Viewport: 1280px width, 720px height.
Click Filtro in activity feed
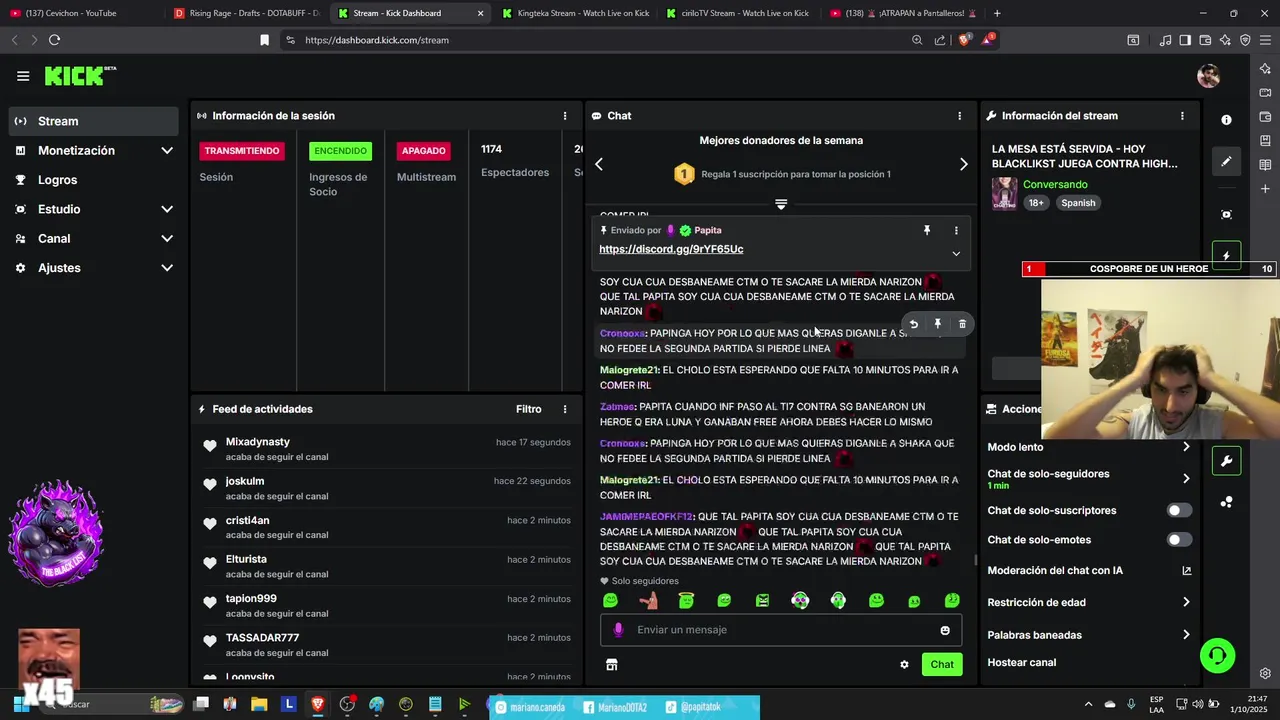pos(529,409)
